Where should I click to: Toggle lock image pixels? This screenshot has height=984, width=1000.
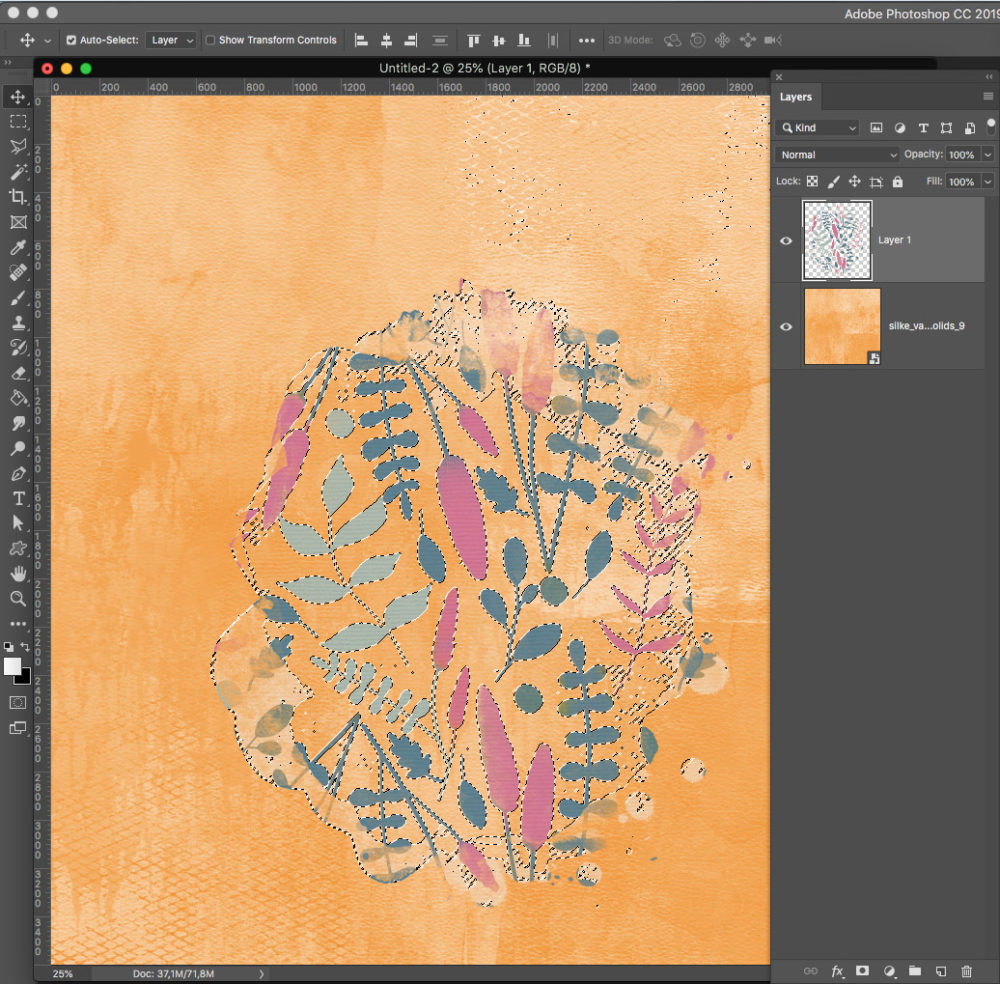click(834, 182)
